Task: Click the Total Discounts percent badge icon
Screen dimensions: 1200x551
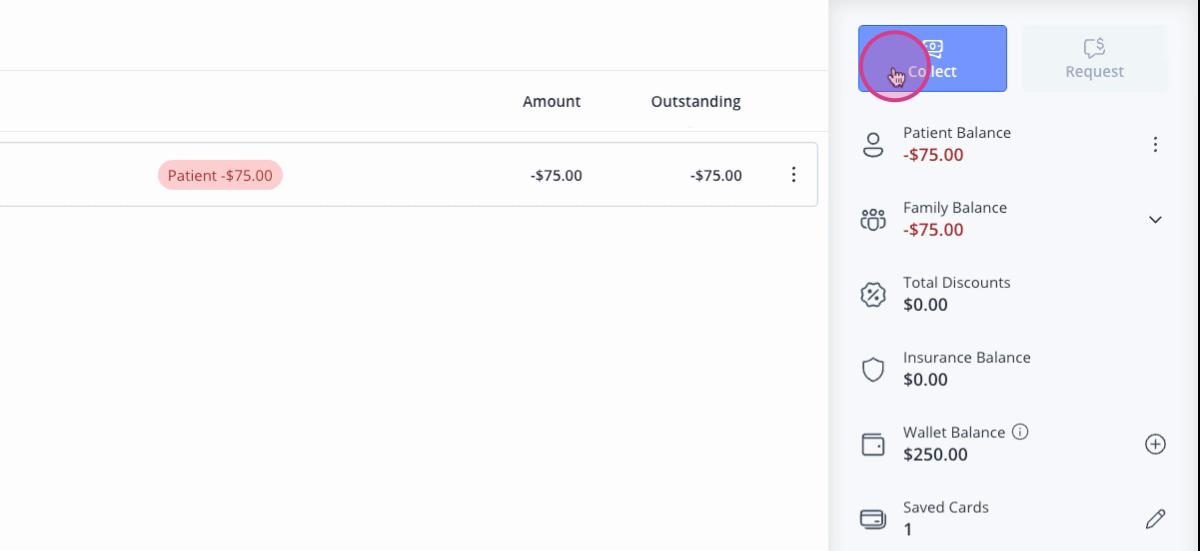Action: tap(873, 295)
